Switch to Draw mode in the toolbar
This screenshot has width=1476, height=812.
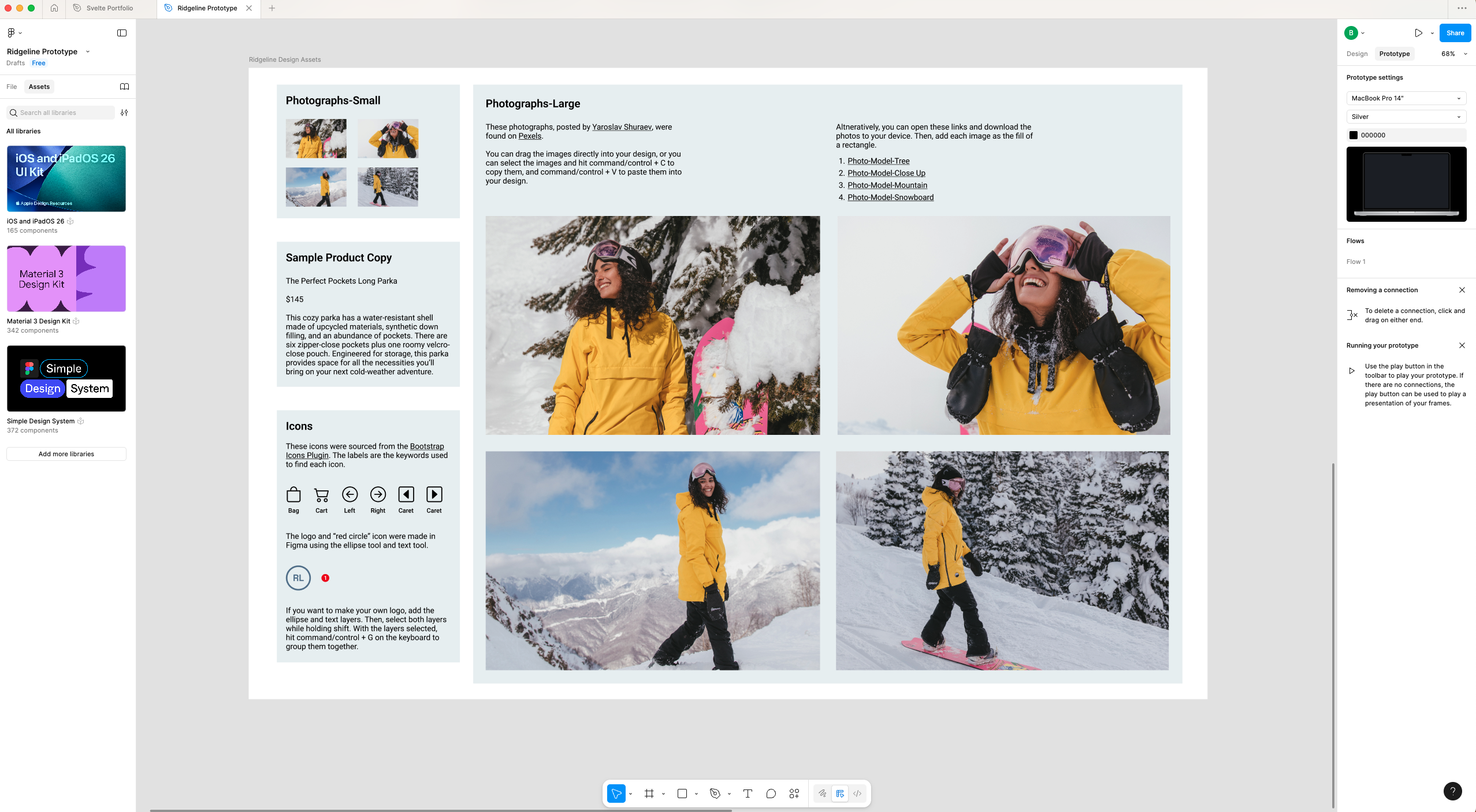click(823, 794)
